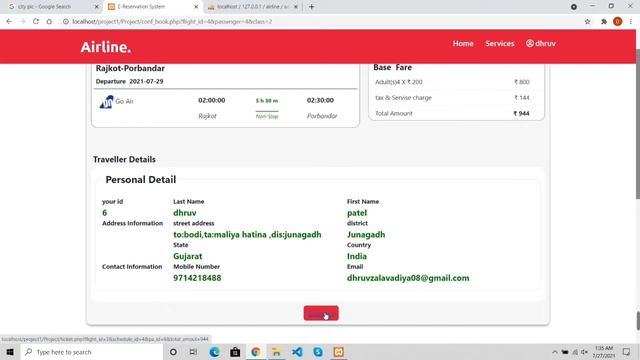Reload the page with the refresh icon
Image resolution: width=640 pixels, height=360 pixels.
click(36, 22)
